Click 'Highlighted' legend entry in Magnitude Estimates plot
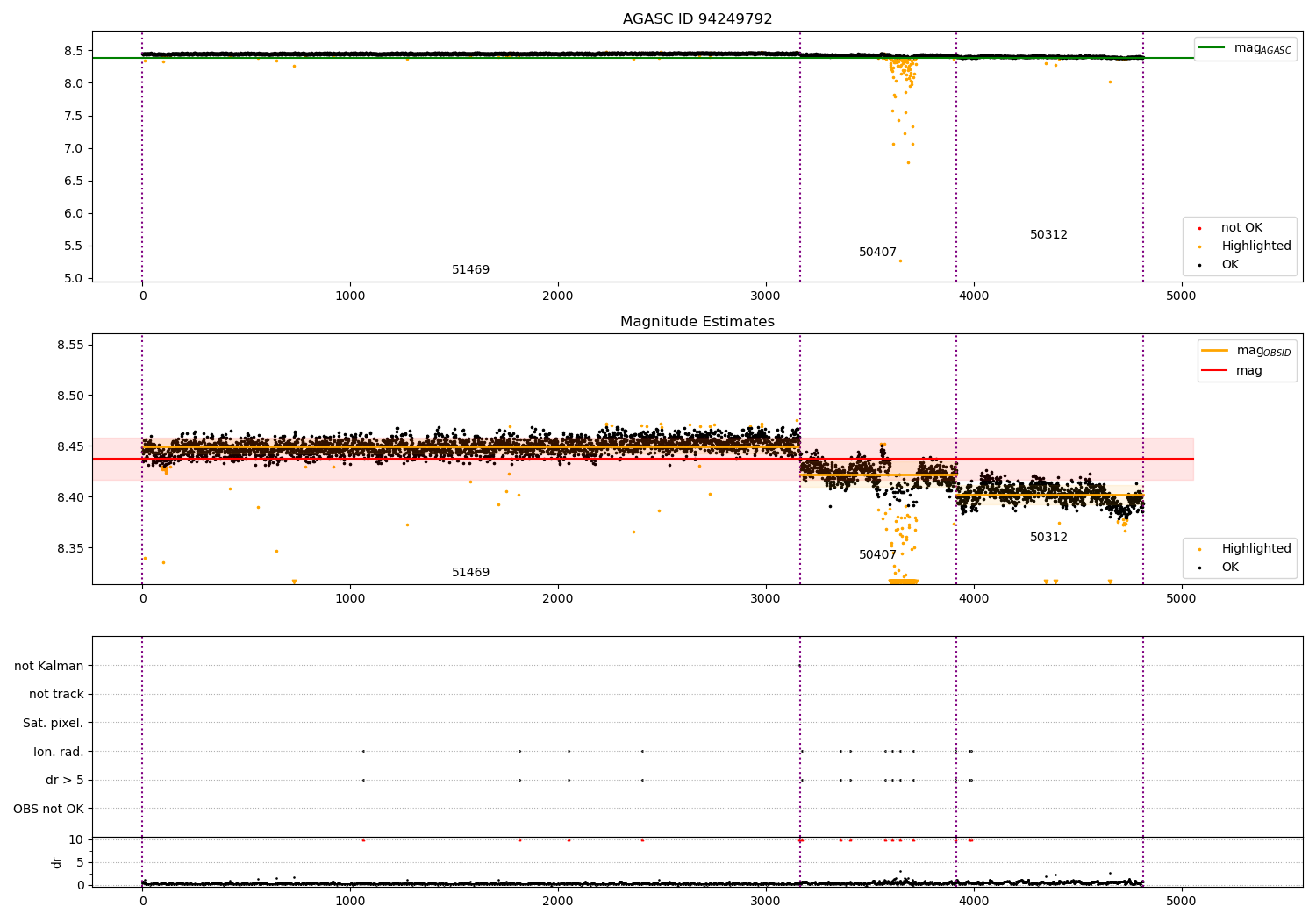This screenshot has width=1316, height=921. tap(1256, 549)
